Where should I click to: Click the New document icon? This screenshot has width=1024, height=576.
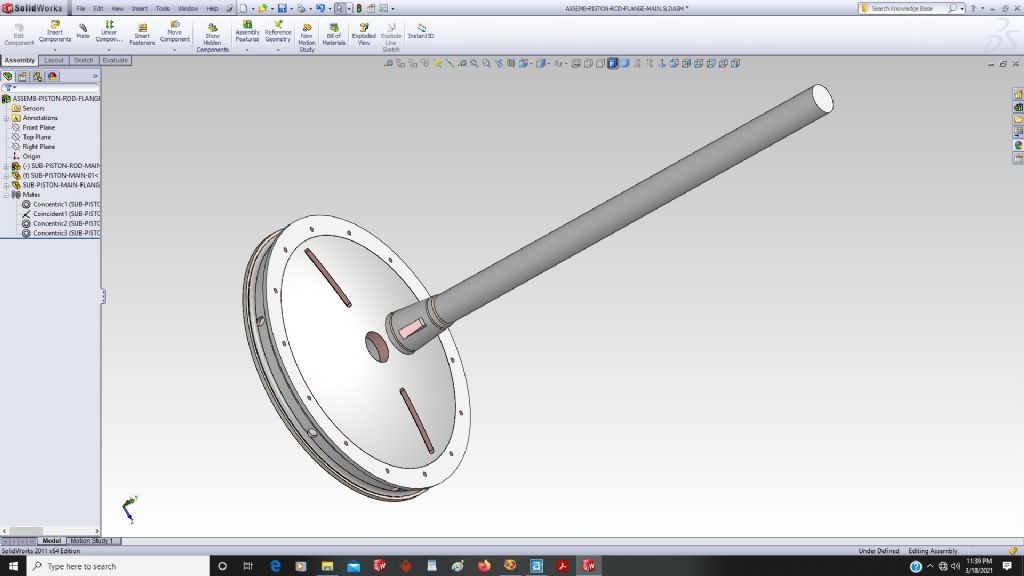pos(243,8)
